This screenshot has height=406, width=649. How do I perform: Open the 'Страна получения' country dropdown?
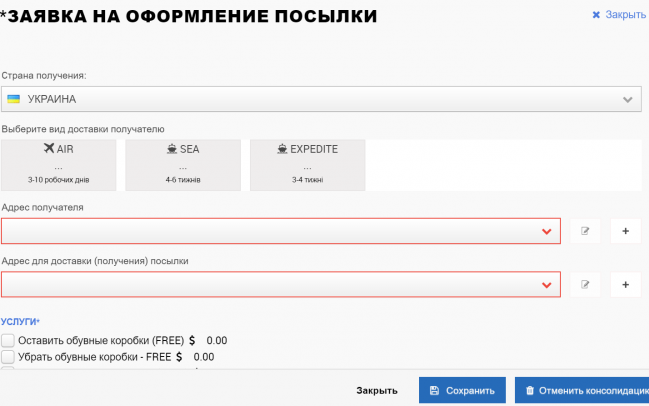(627, 99)
